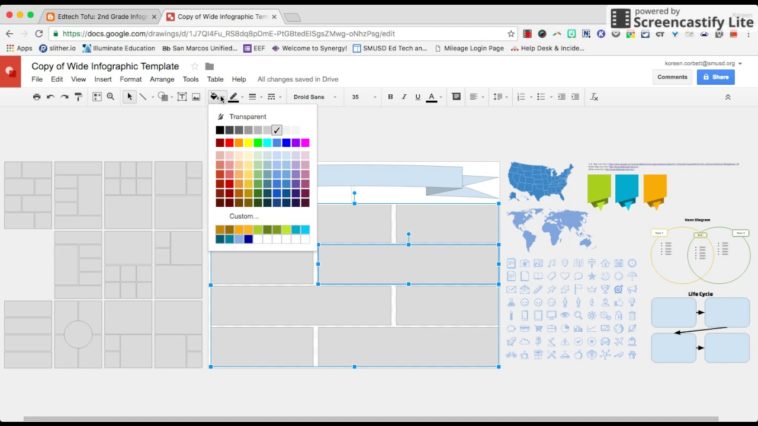Click the Insert image icon
This screenshot has width=758, height=426.
pos(196,97)
